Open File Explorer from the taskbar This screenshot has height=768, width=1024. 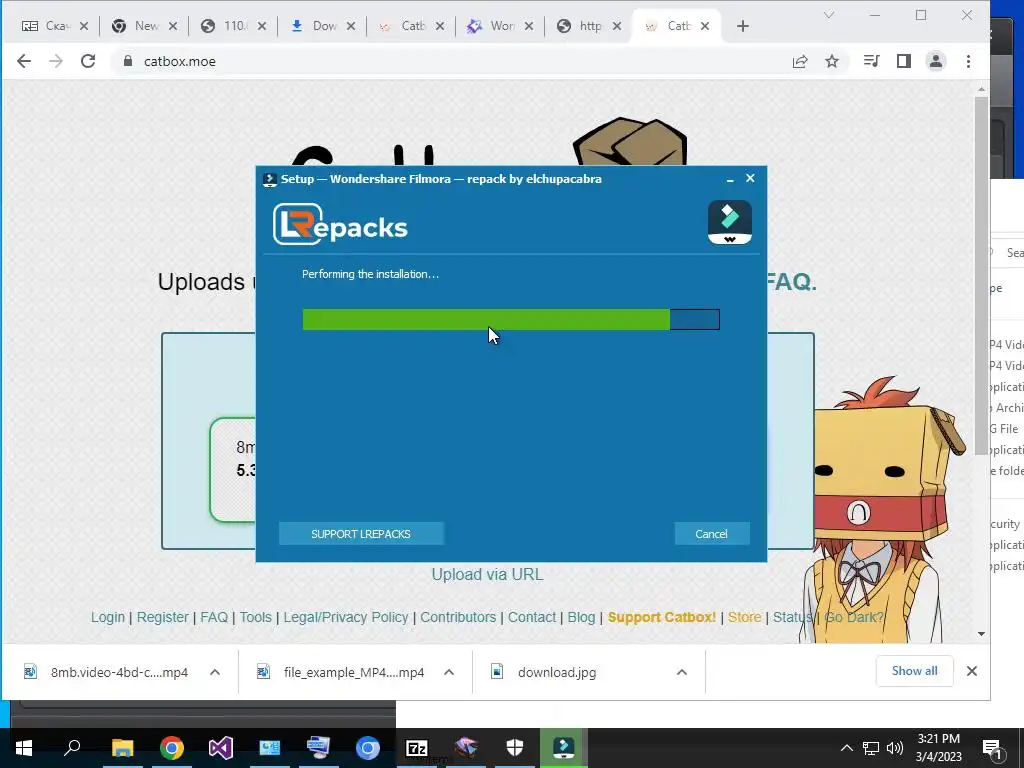(122, 748)
